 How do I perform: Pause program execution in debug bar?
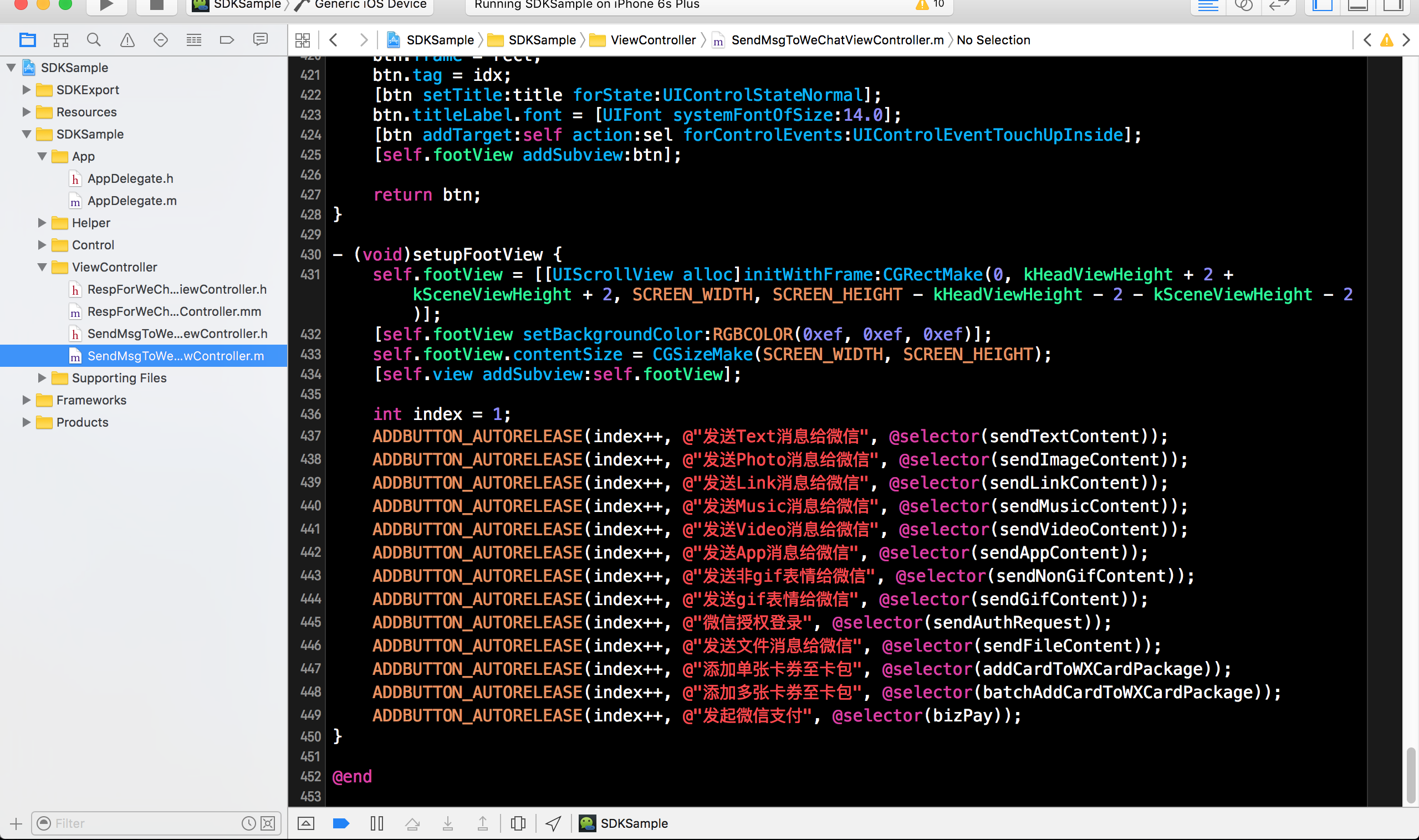376,823
